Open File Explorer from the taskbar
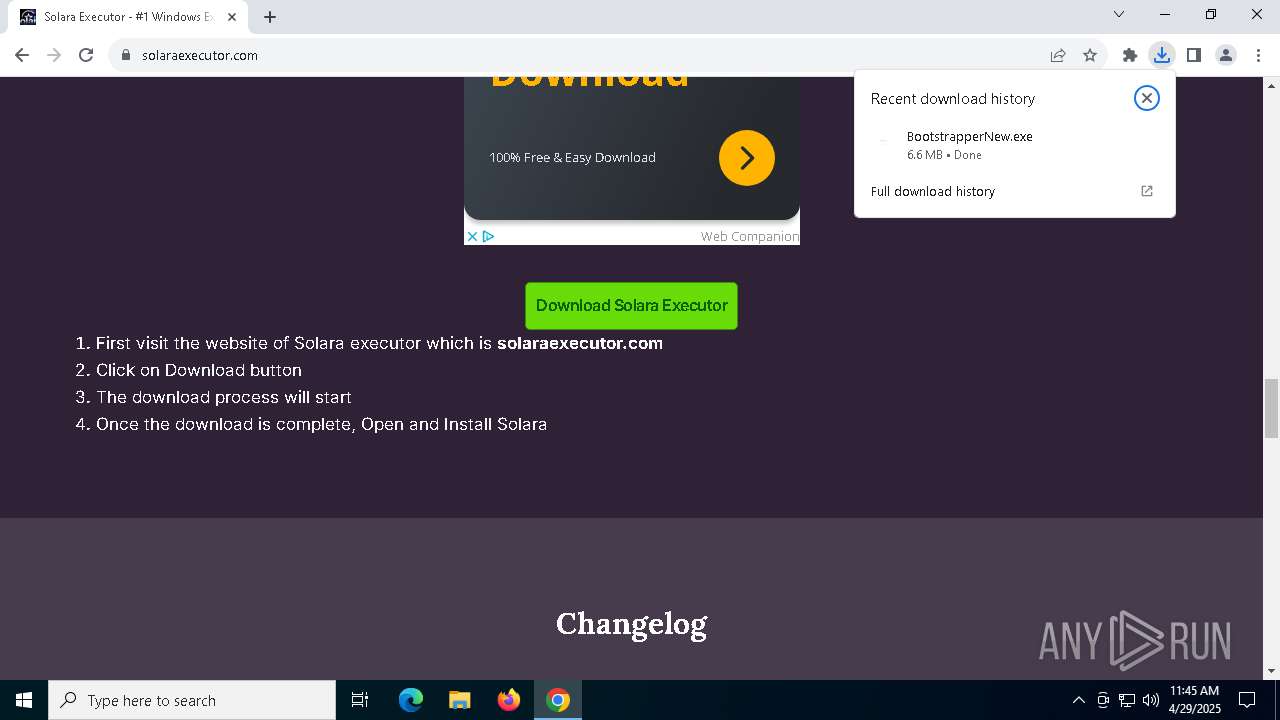1280x720 pixels. 460,700
